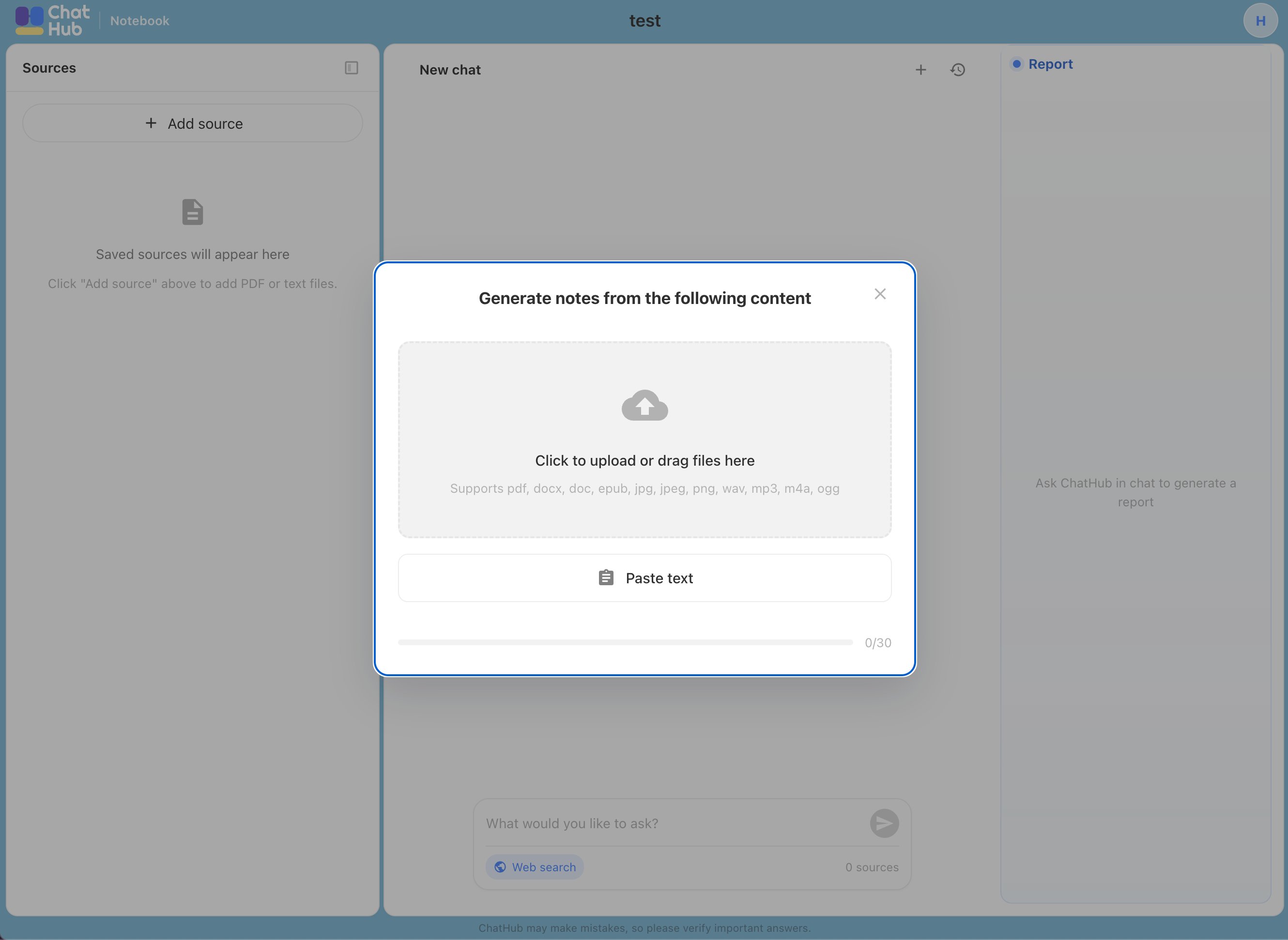Open chat history clock icon
The width and height of the screenshot is (1288, 940).
click(957, 70)
